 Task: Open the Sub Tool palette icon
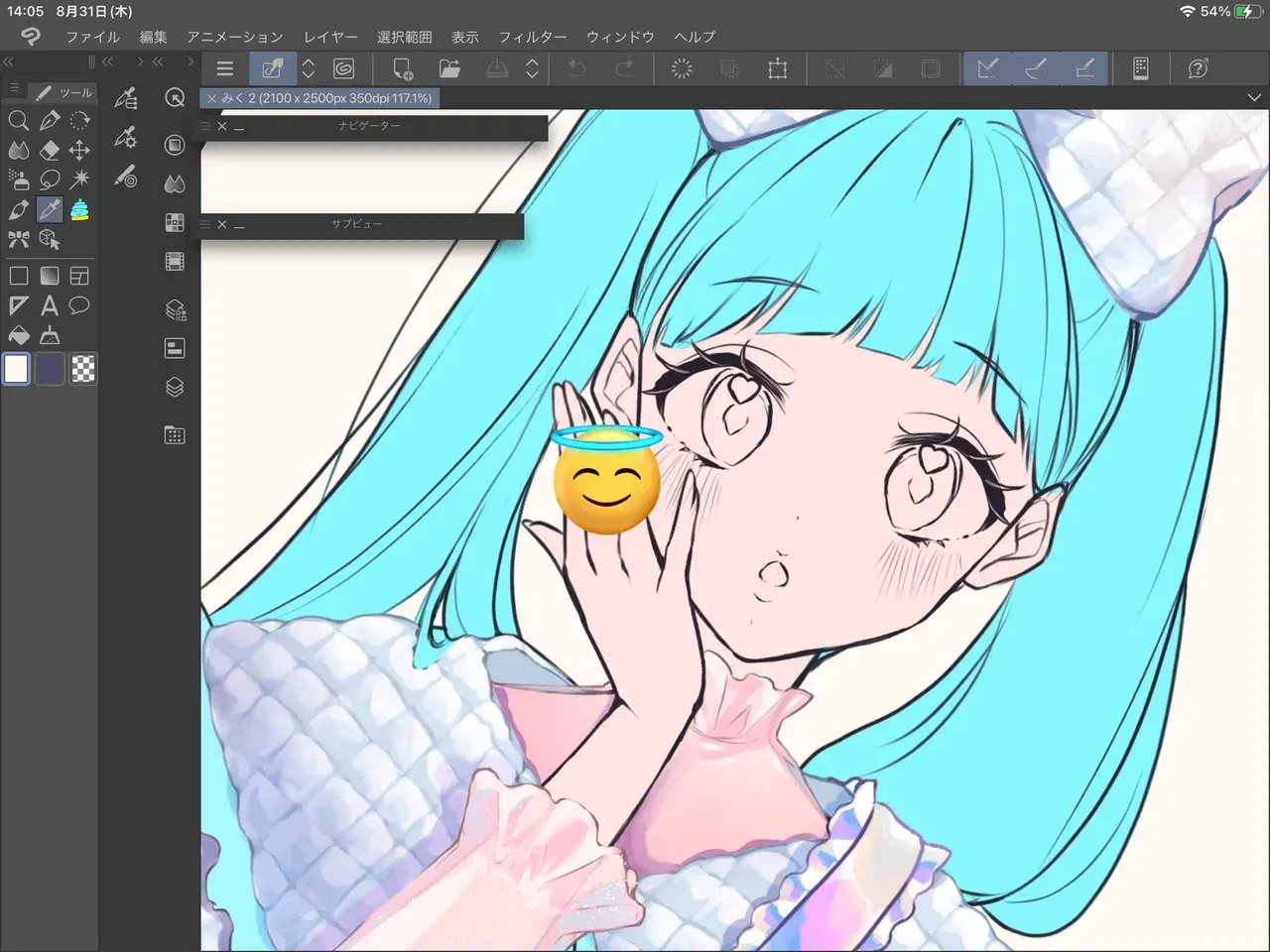(x=126, y=97)
